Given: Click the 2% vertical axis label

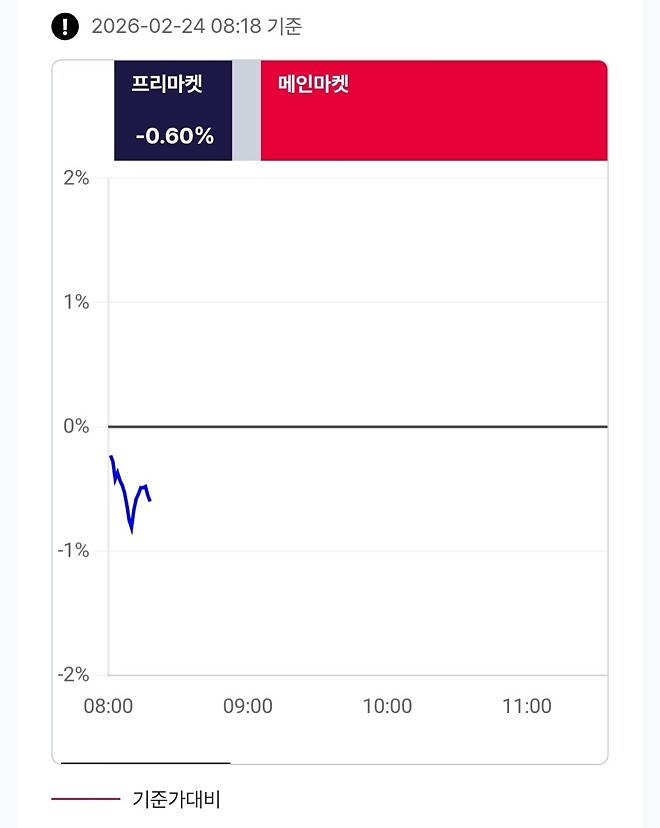Looking at the screenshot, I should pyautogui.click(x=78, y=179).
